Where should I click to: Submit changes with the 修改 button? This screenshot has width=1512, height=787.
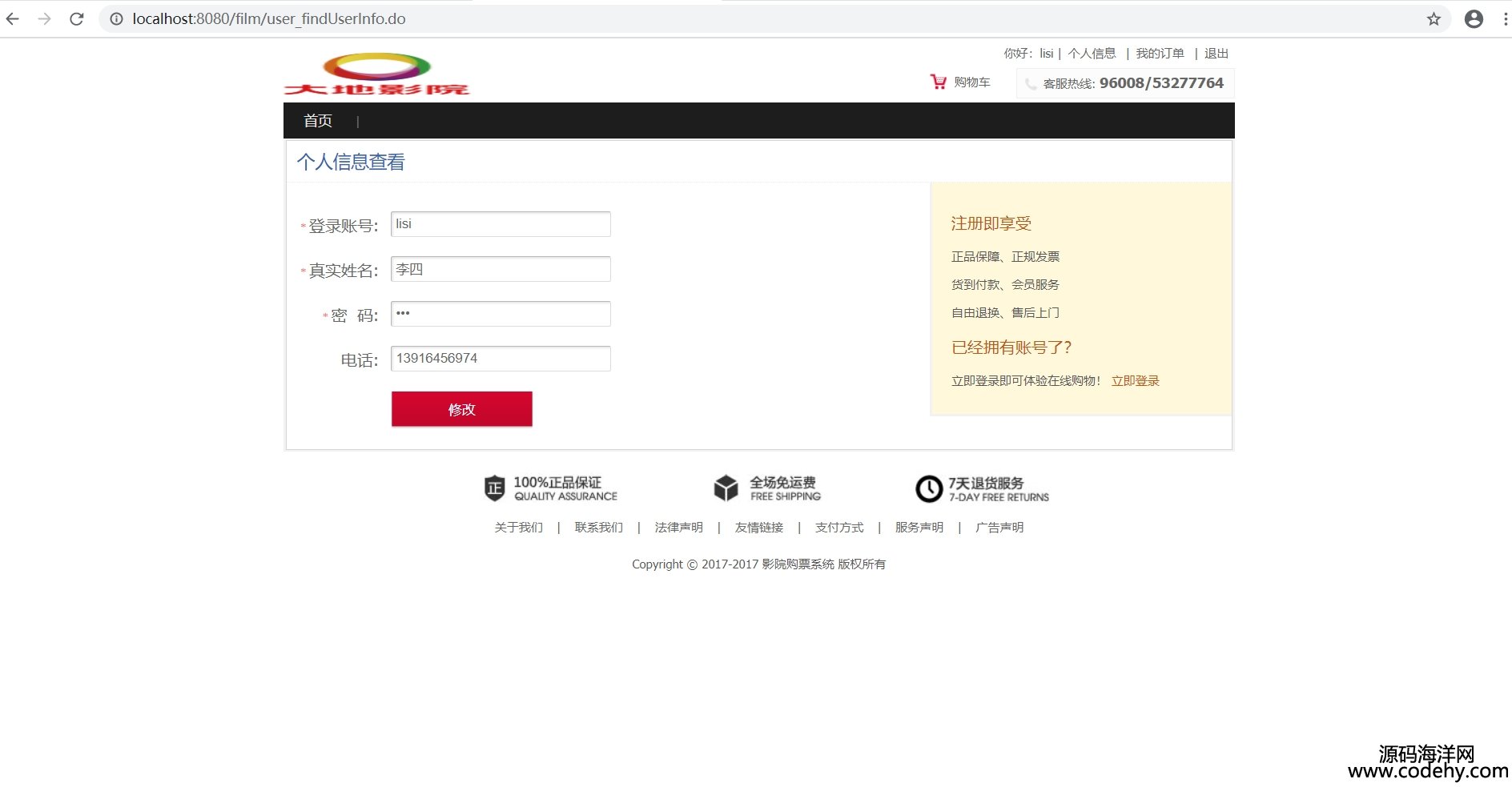pyautogui.click(x=462, y=409)
